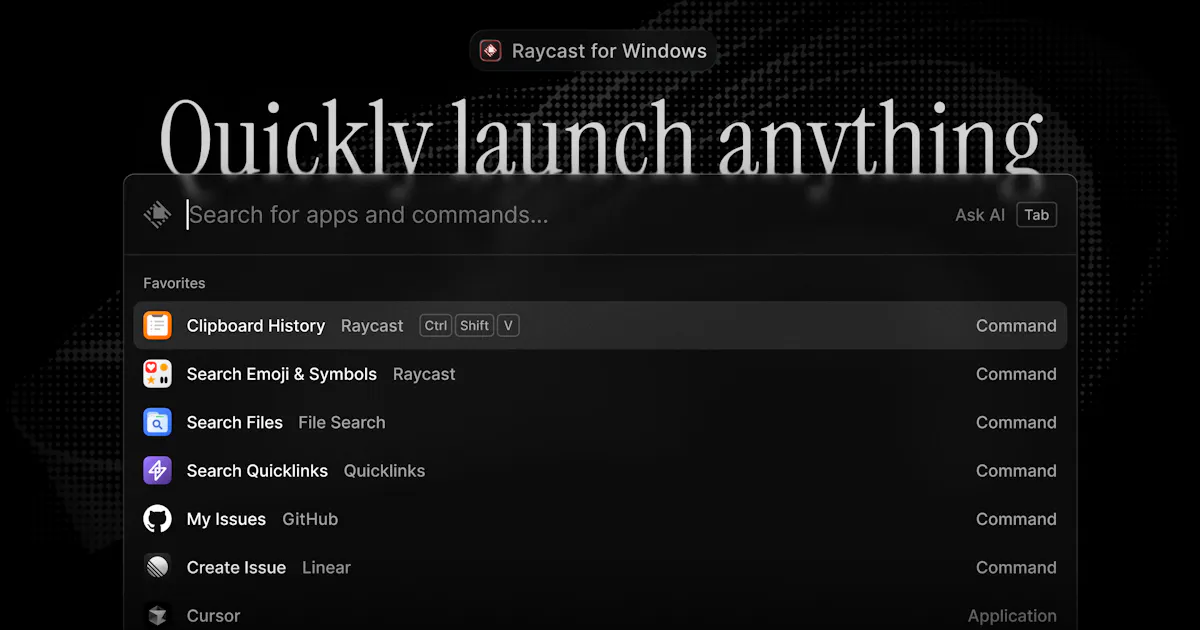Click the Search Files folder icon
The height and width of the screenshot is (630, 1200).
(x=158, y=422)
